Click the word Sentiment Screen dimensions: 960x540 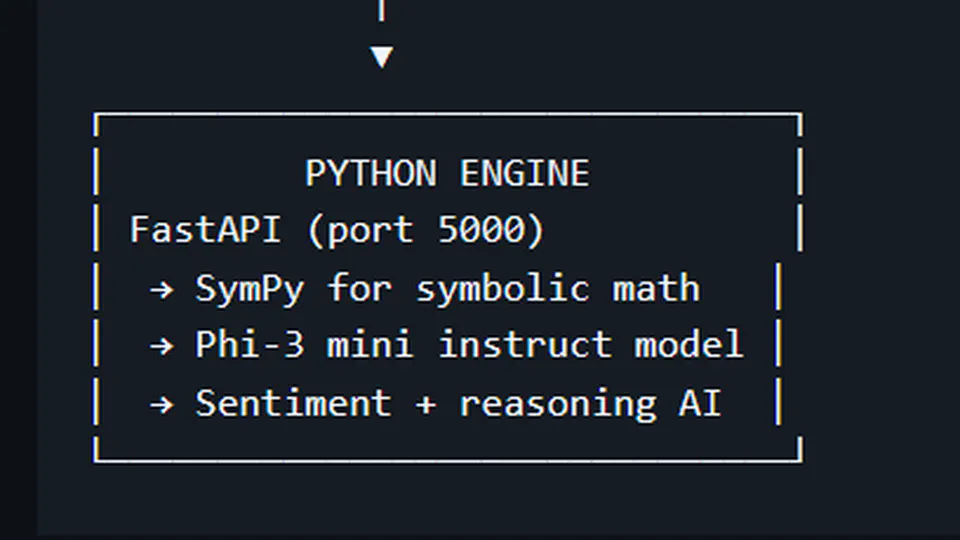pyautogui.click(x=293, y=404)
